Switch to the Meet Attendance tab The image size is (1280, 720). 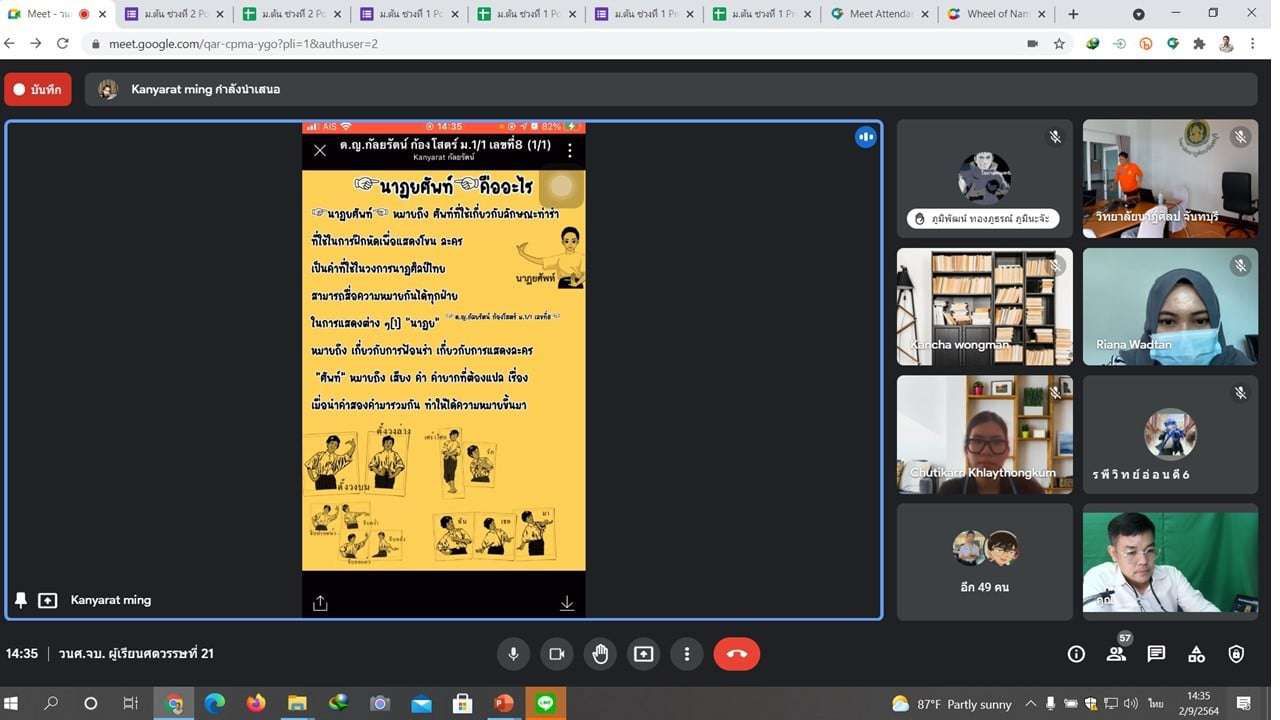(878, 14)
